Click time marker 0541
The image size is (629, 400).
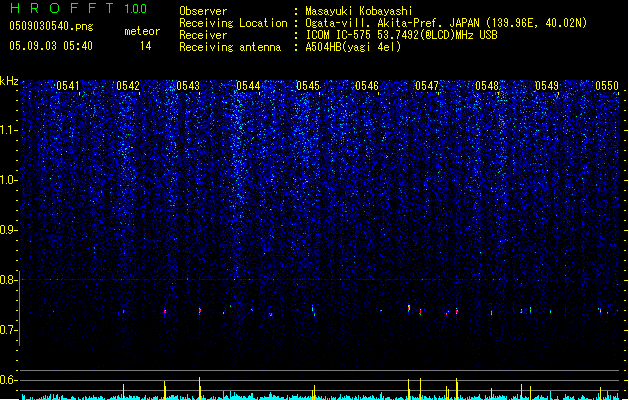coord(68,86)
